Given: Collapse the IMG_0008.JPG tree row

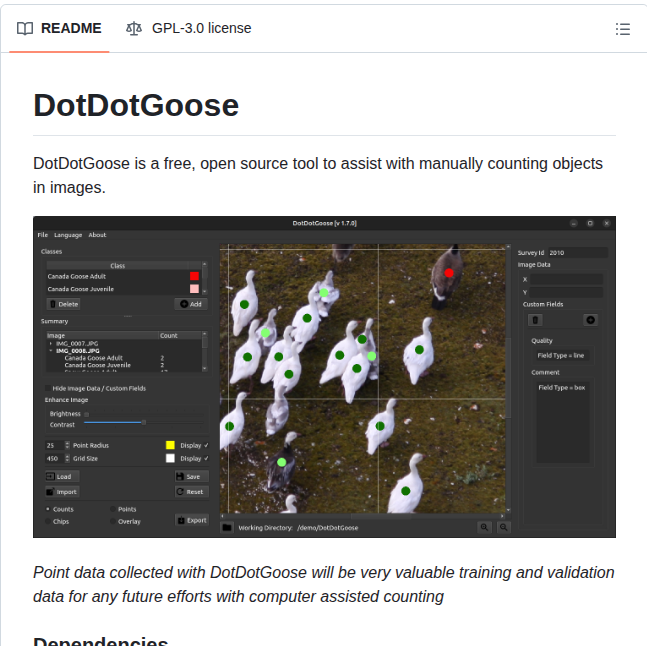Looking at the screenshot, I should coord(50,351).
